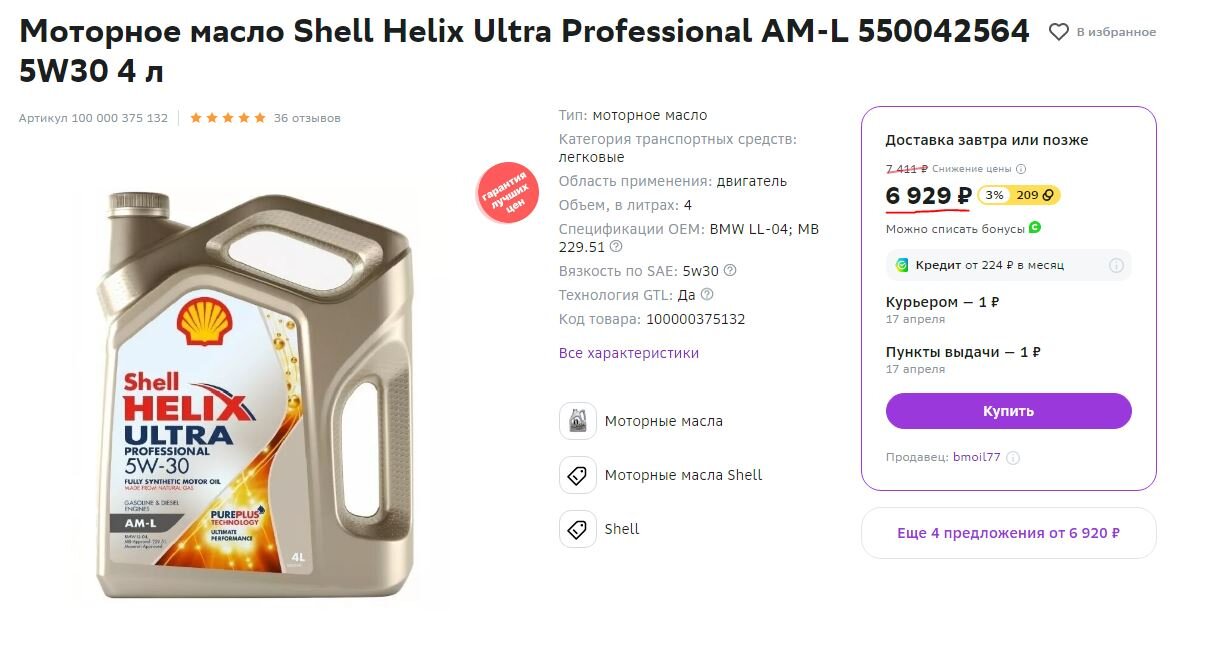The width and height of the screenshot is (1228, 666).
Task: Click the 'Гарантия лучших цен' red badge
Action: click(x=507, y=191)
